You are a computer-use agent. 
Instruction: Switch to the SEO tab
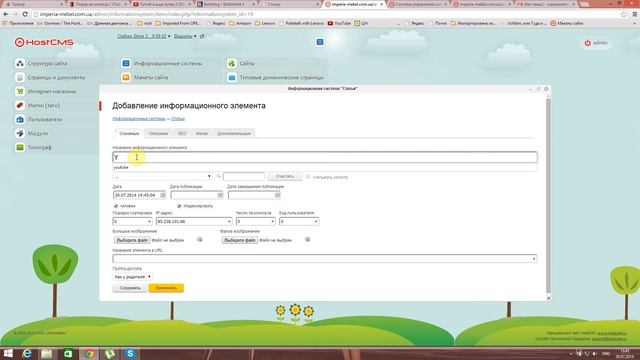(x=182, y=133)
